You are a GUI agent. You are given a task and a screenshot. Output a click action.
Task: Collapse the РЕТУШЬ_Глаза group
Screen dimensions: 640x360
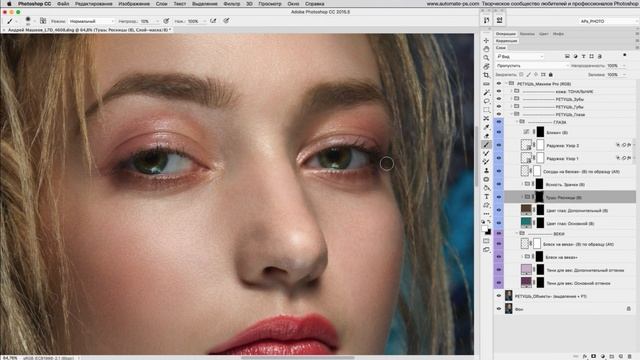pyautogui.click(x=511, y=114)
